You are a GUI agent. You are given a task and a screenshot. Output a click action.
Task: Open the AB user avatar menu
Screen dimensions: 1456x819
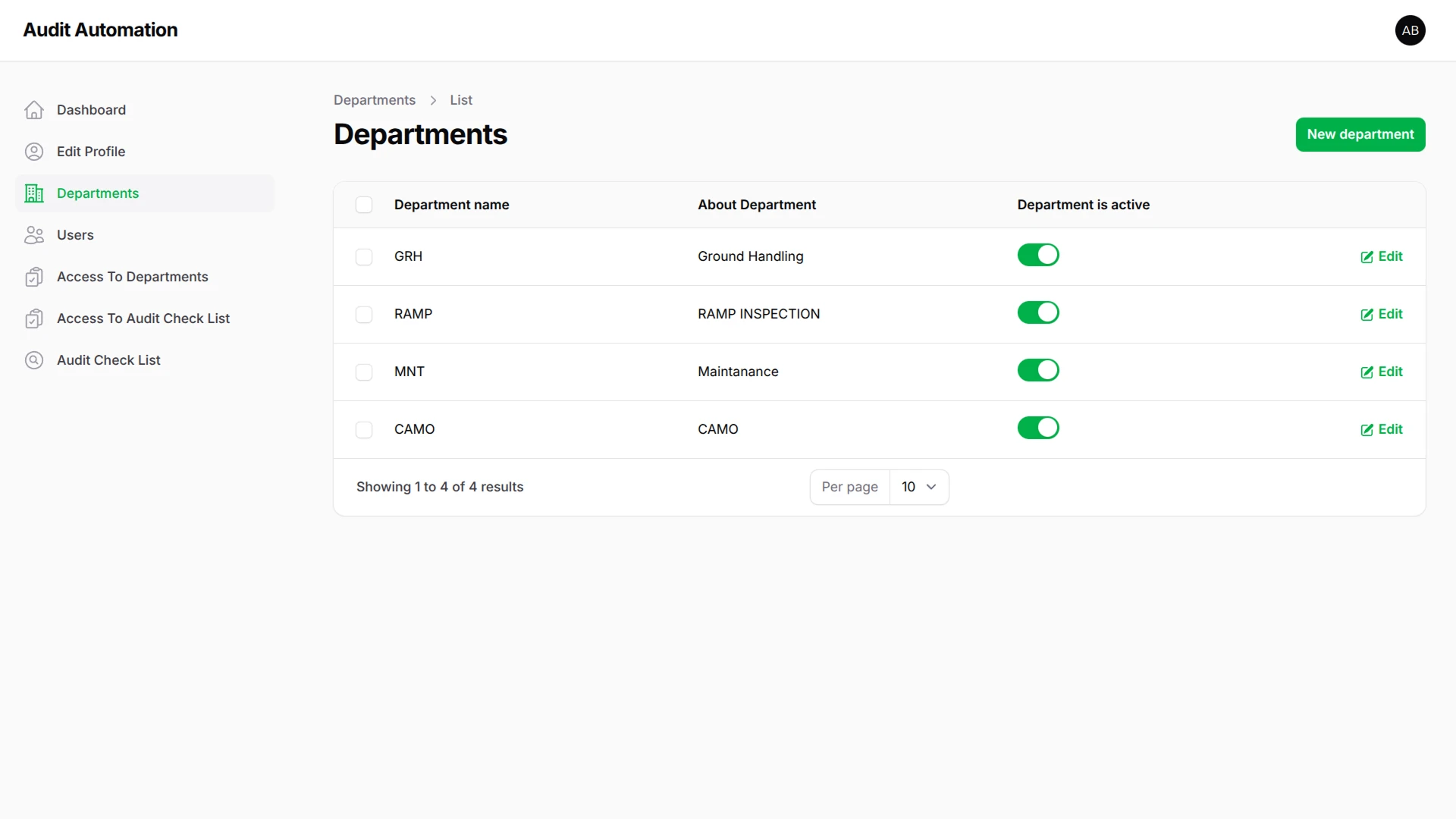1410,30
